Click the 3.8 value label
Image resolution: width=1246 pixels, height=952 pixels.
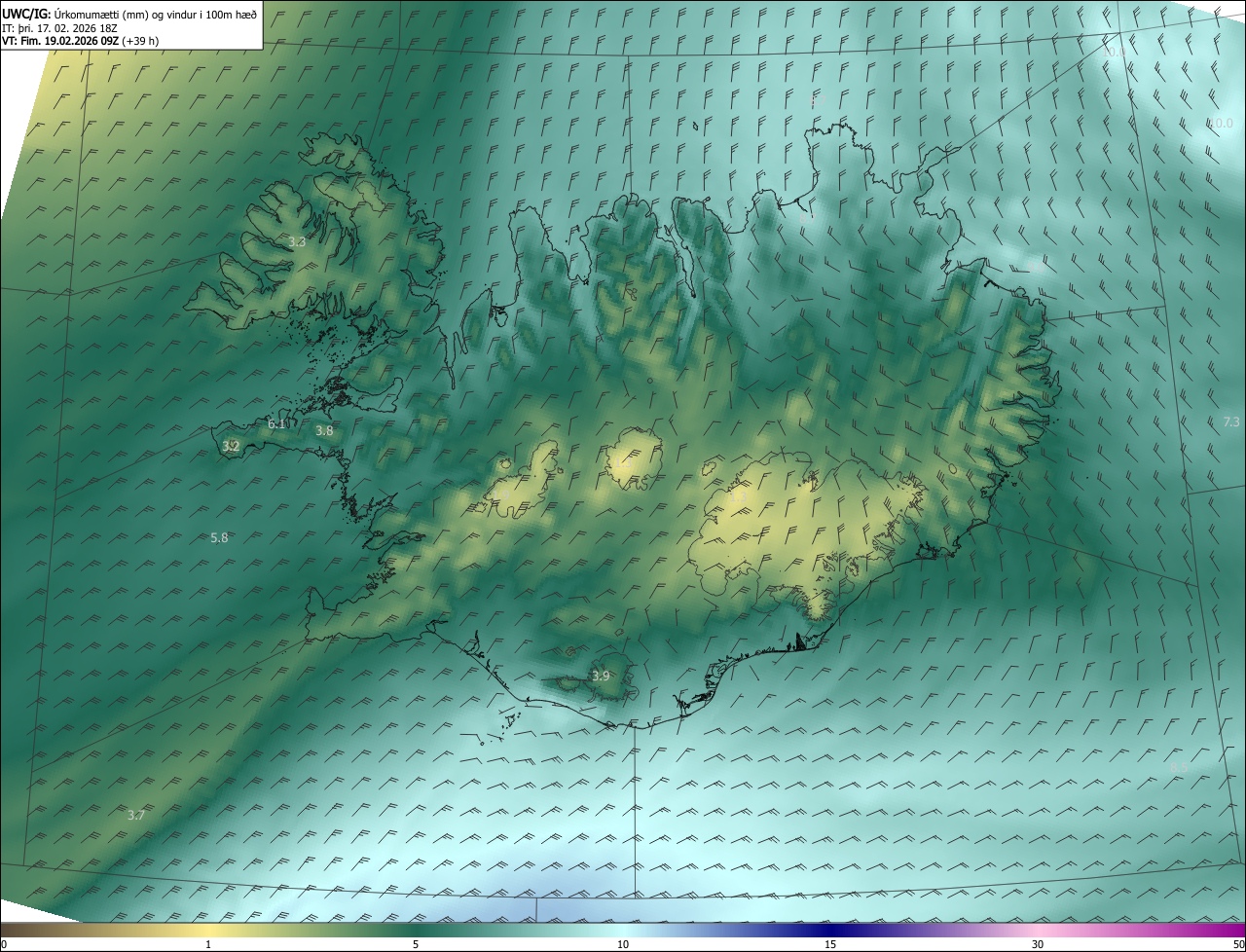coord(324,430)
